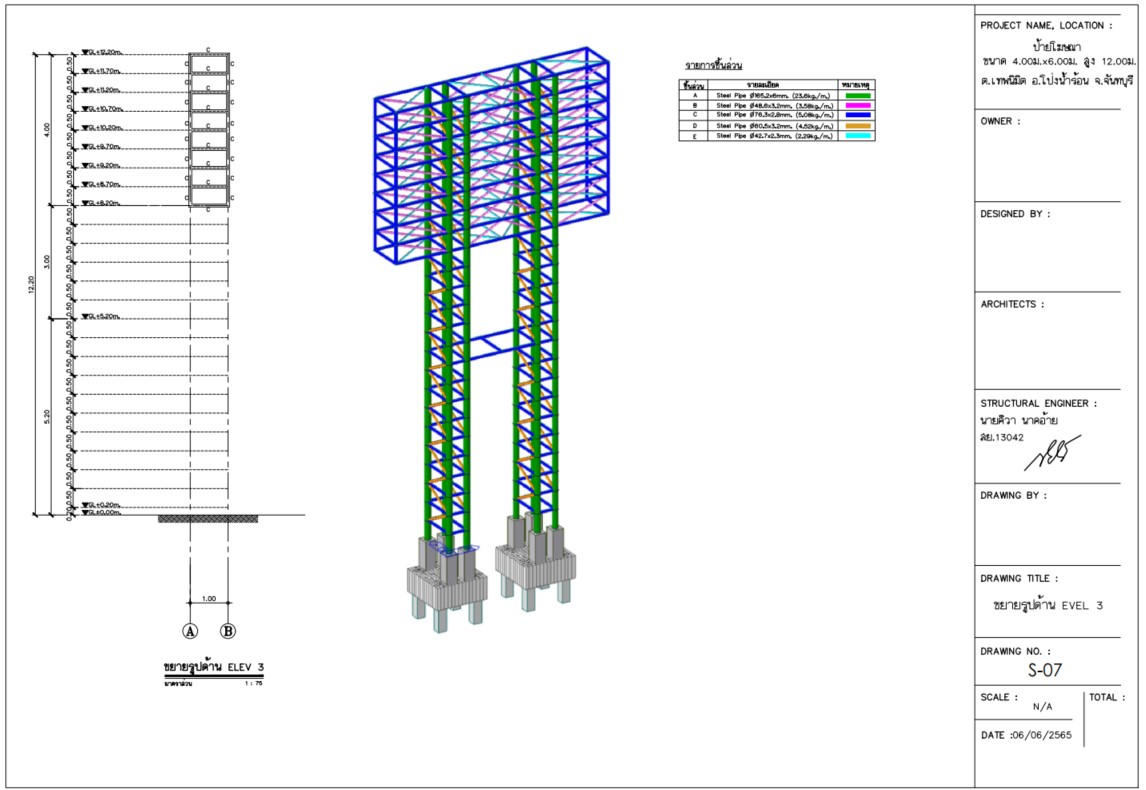Screen dimensions: 1146x790
Task: Select grid bubble B below the elevation
Action: [x=228, y=631]
